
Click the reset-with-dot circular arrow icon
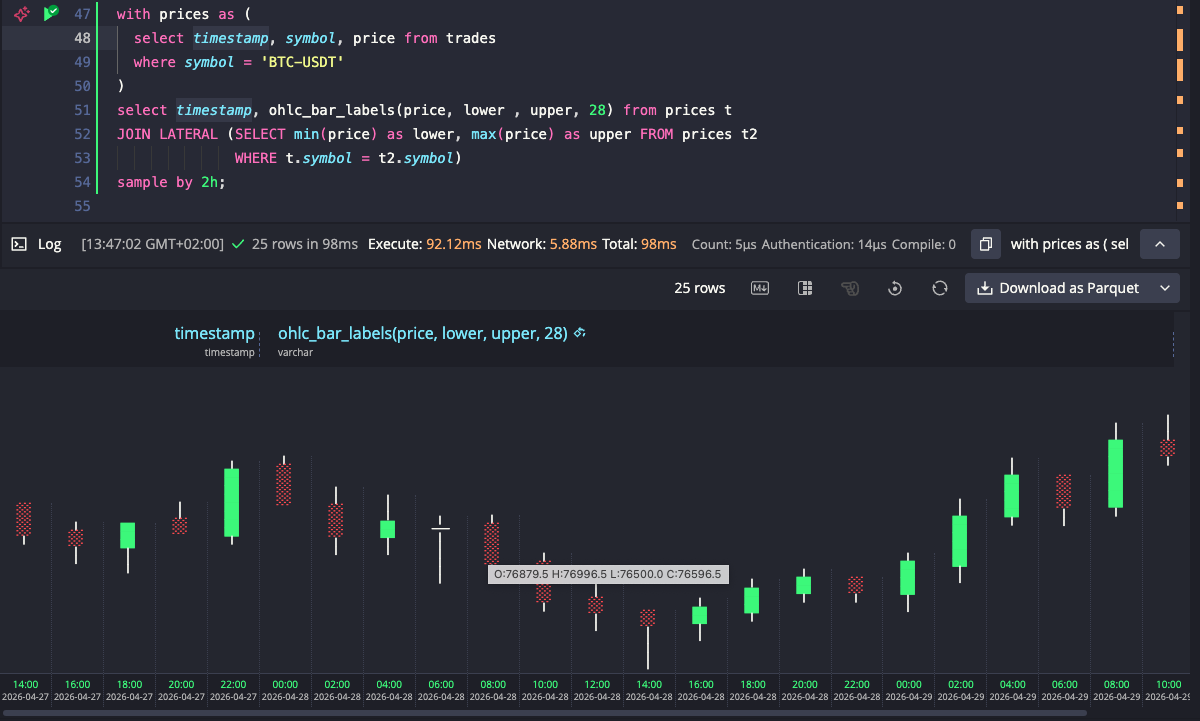(x=895, y=288)
